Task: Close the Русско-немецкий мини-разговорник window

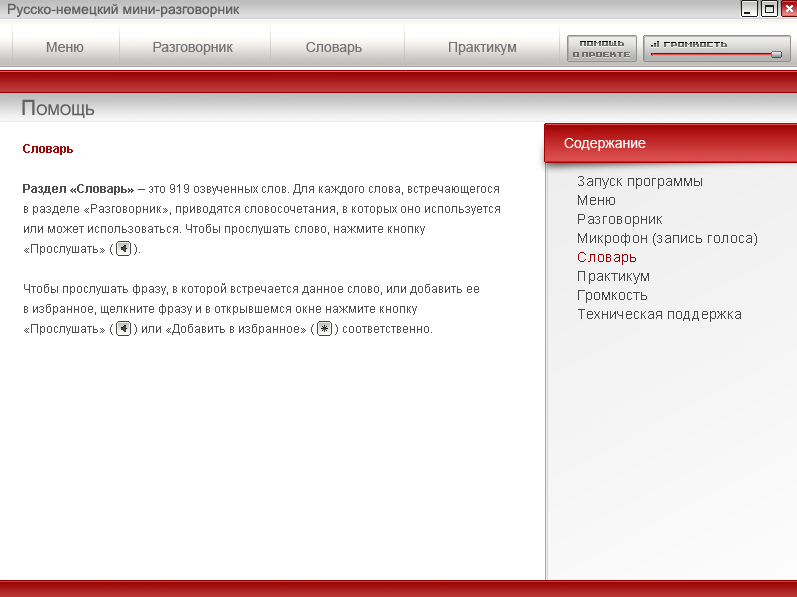Action: coord(789,9)
